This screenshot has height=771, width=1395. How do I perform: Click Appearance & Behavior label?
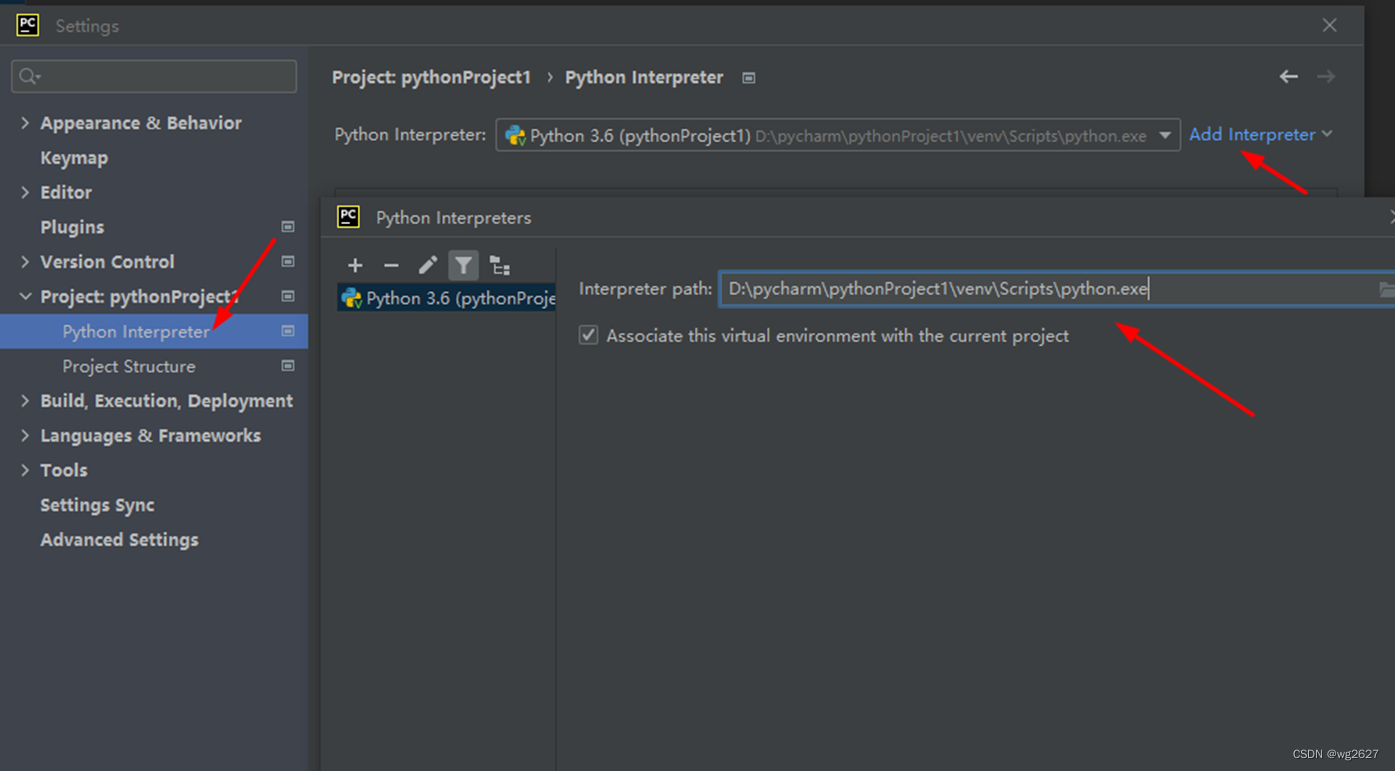[x=141, y=123]
